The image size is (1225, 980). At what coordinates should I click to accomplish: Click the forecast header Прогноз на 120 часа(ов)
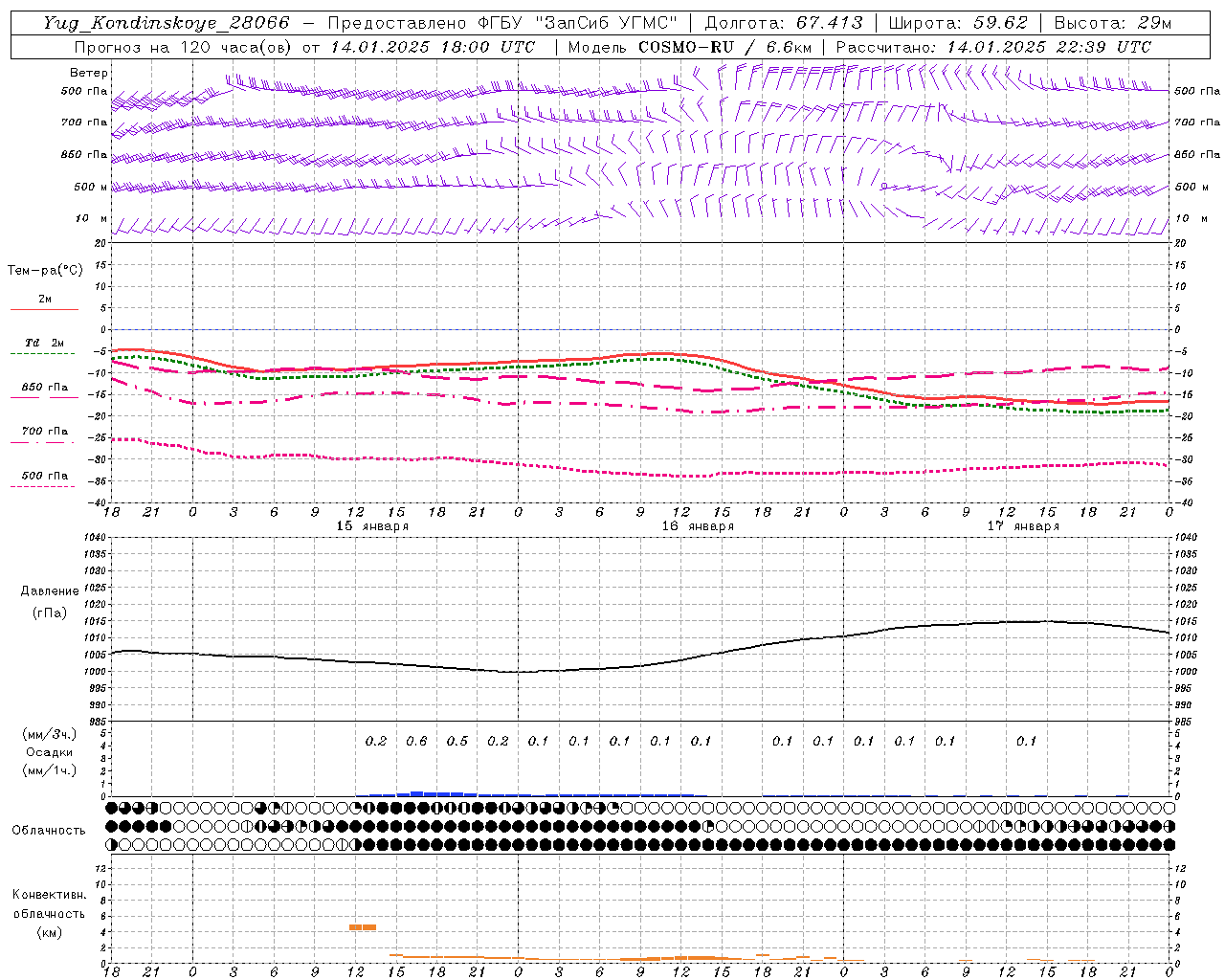tap(184, 47)
